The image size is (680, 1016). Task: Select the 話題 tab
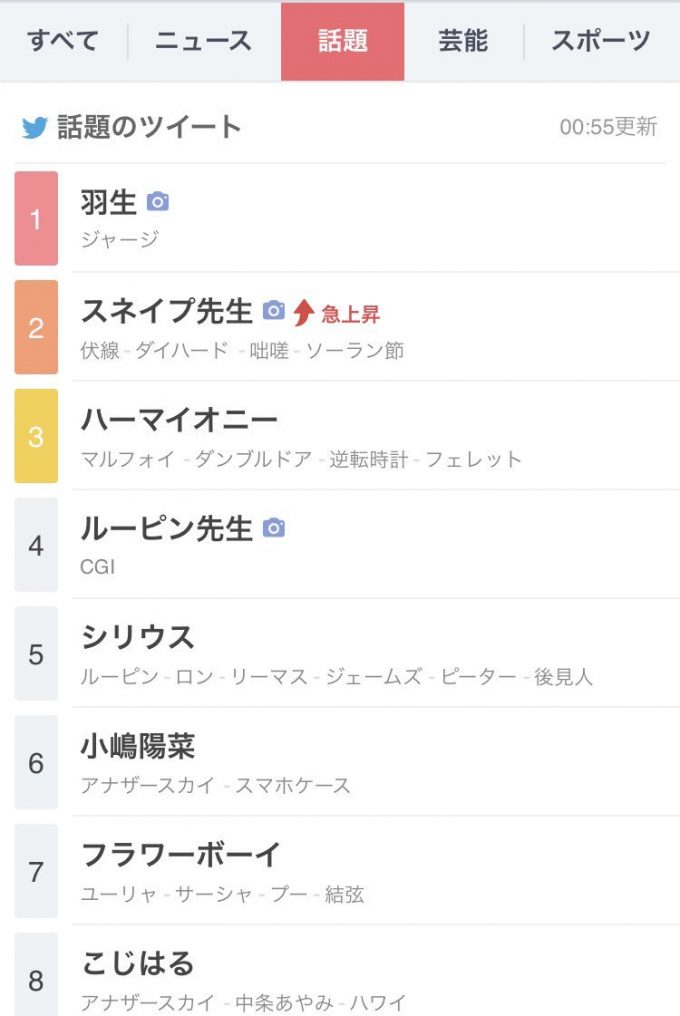coord(342,41)
